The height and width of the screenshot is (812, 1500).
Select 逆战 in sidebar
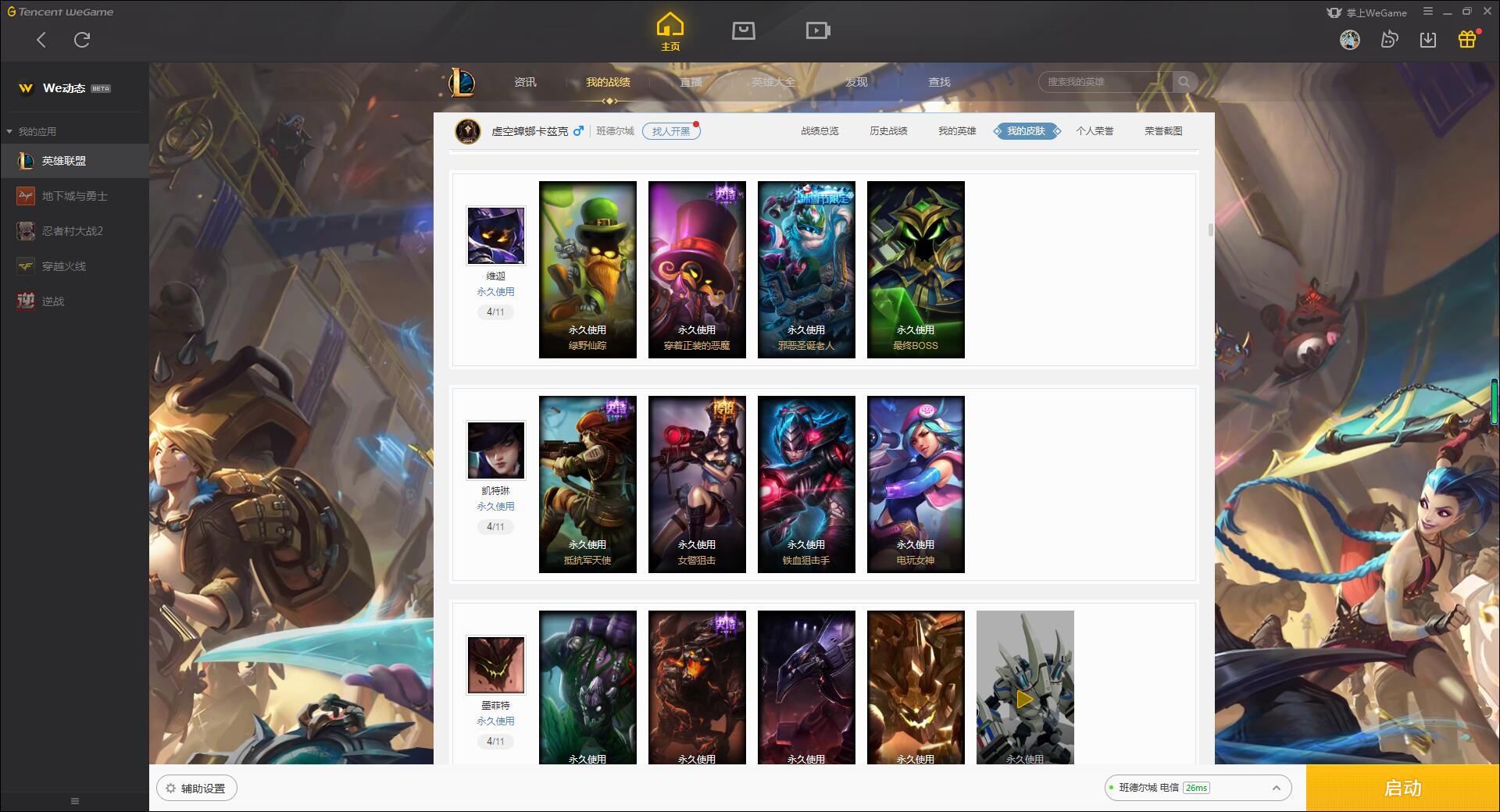[74, 301]
